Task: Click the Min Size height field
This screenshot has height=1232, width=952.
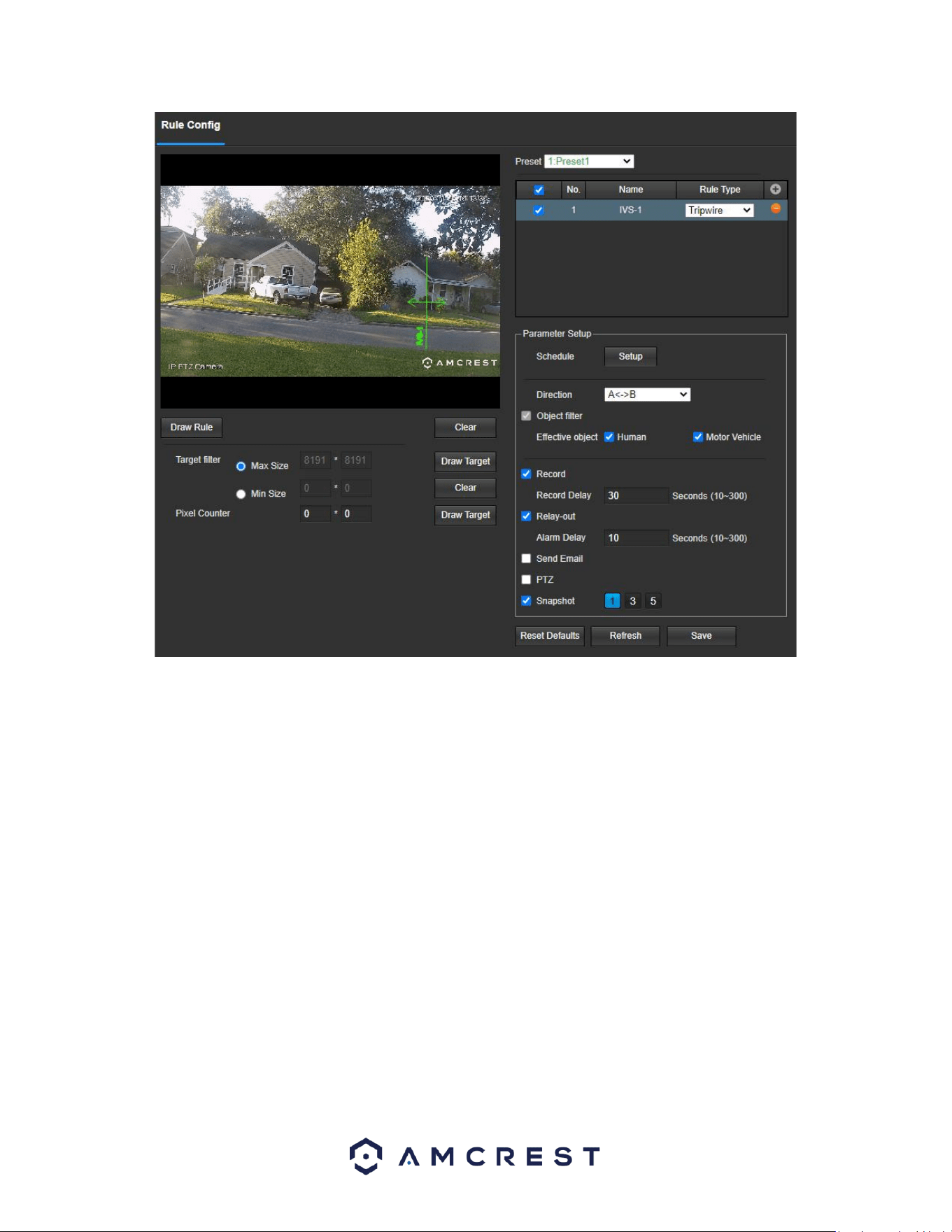Action: (x=356, y=488)
